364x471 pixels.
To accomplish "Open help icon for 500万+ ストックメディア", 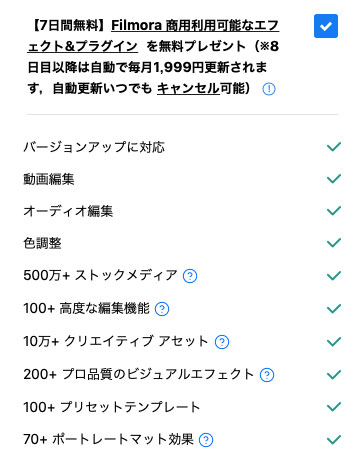I will pyautogui.click(x=190, y=276).
